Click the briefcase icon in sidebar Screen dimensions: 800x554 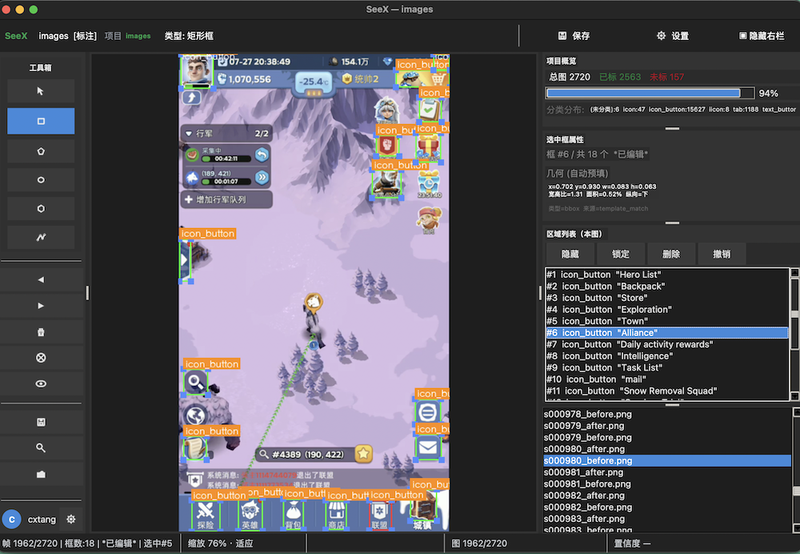[x=41, y=474]
